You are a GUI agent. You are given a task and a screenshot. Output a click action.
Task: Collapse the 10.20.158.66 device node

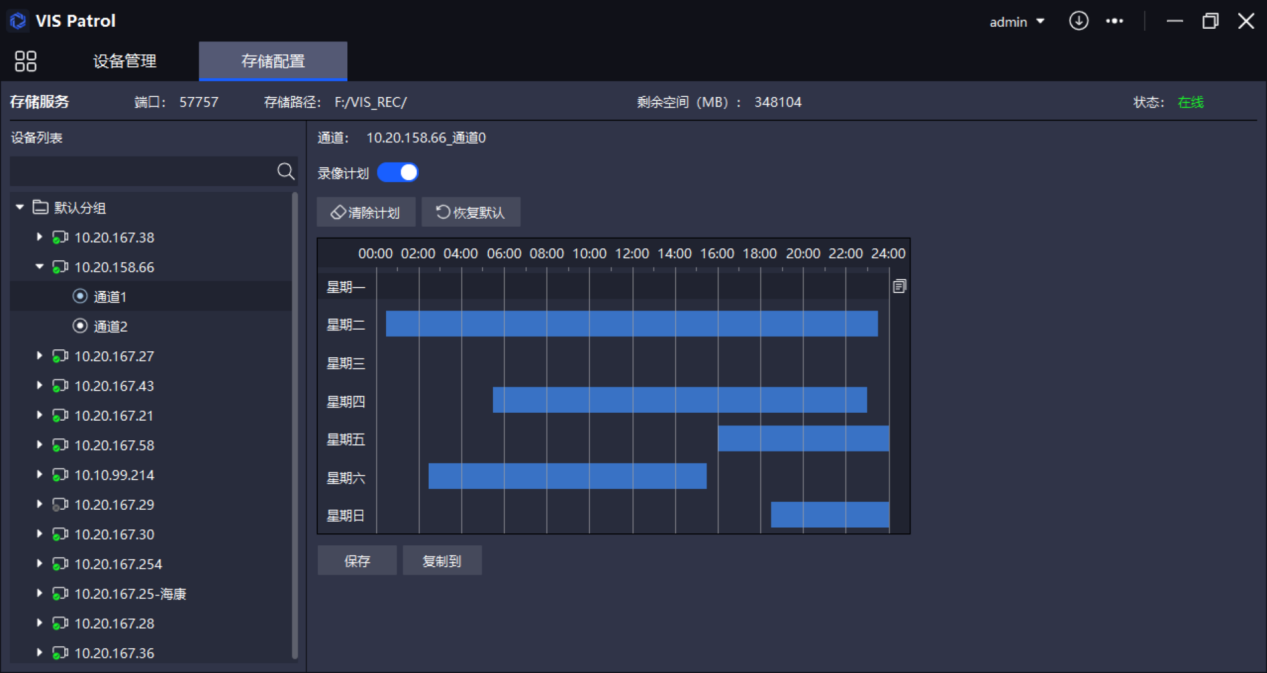[40, 267]
